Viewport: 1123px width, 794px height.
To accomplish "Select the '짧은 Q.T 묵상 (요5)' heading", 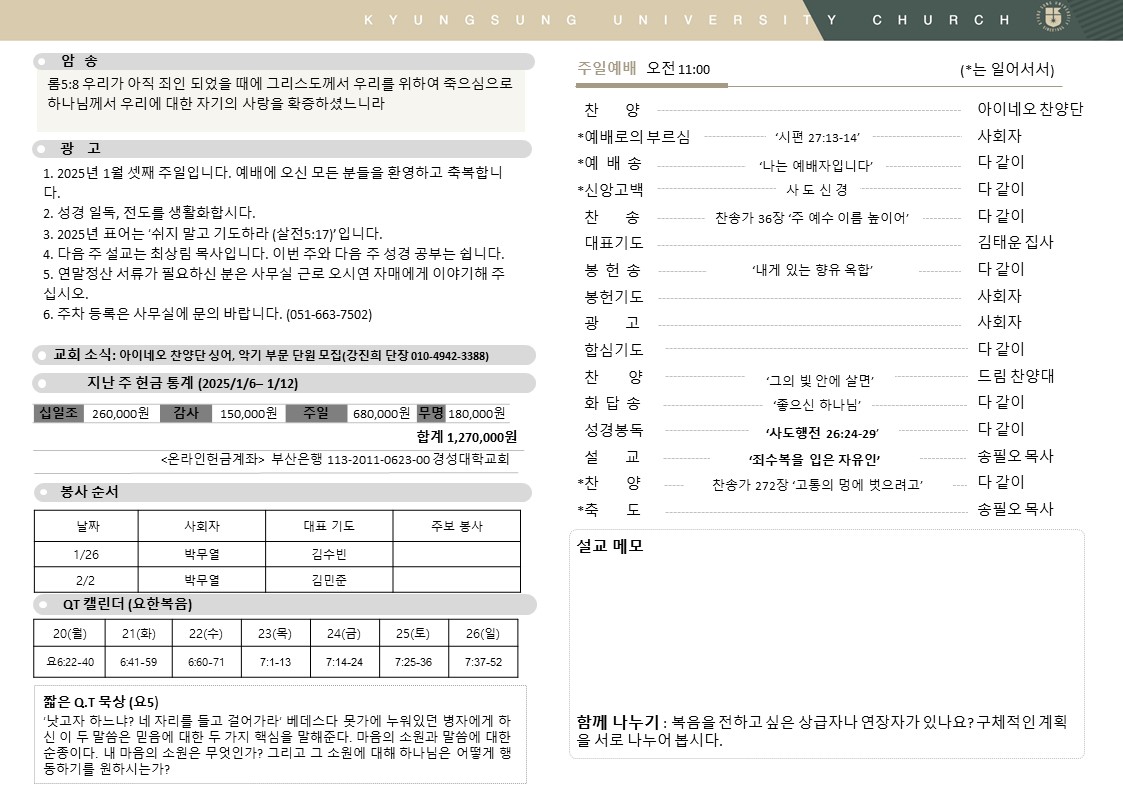I will pyautogui.click(x=101, y=702).
